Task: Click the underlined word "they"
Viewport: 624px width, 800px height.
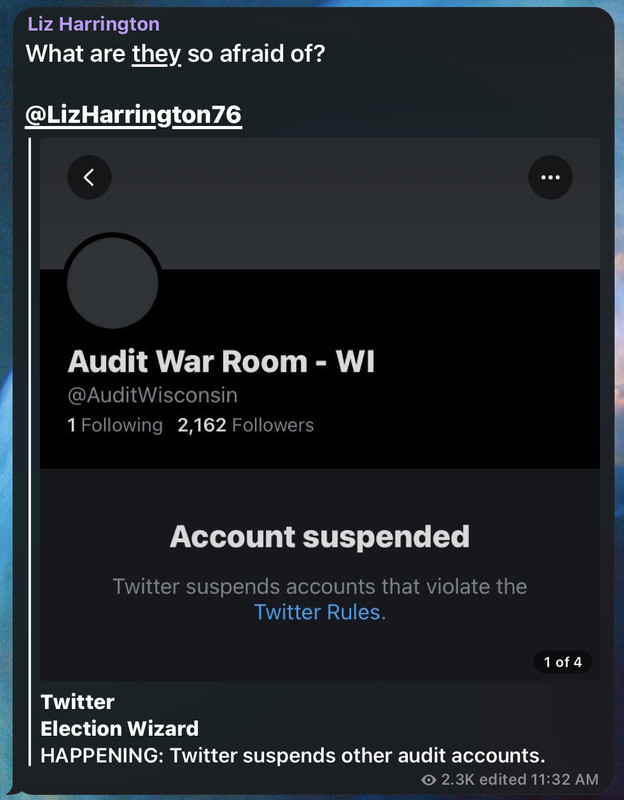Action: pyautogui.click(x=156, y=55)
